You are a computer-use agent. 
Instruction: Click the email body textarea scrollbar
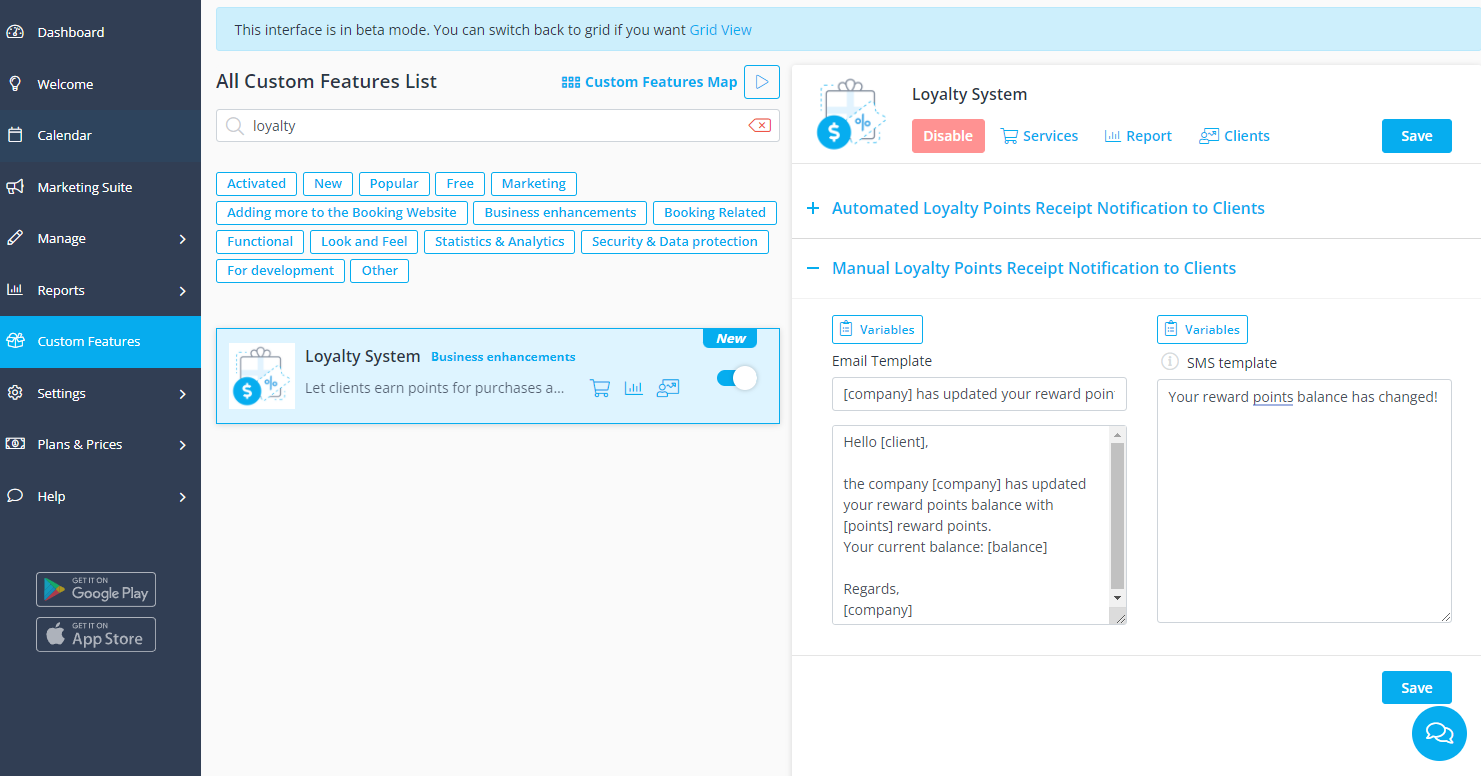pyautogui.click(x=1117, y=515)
